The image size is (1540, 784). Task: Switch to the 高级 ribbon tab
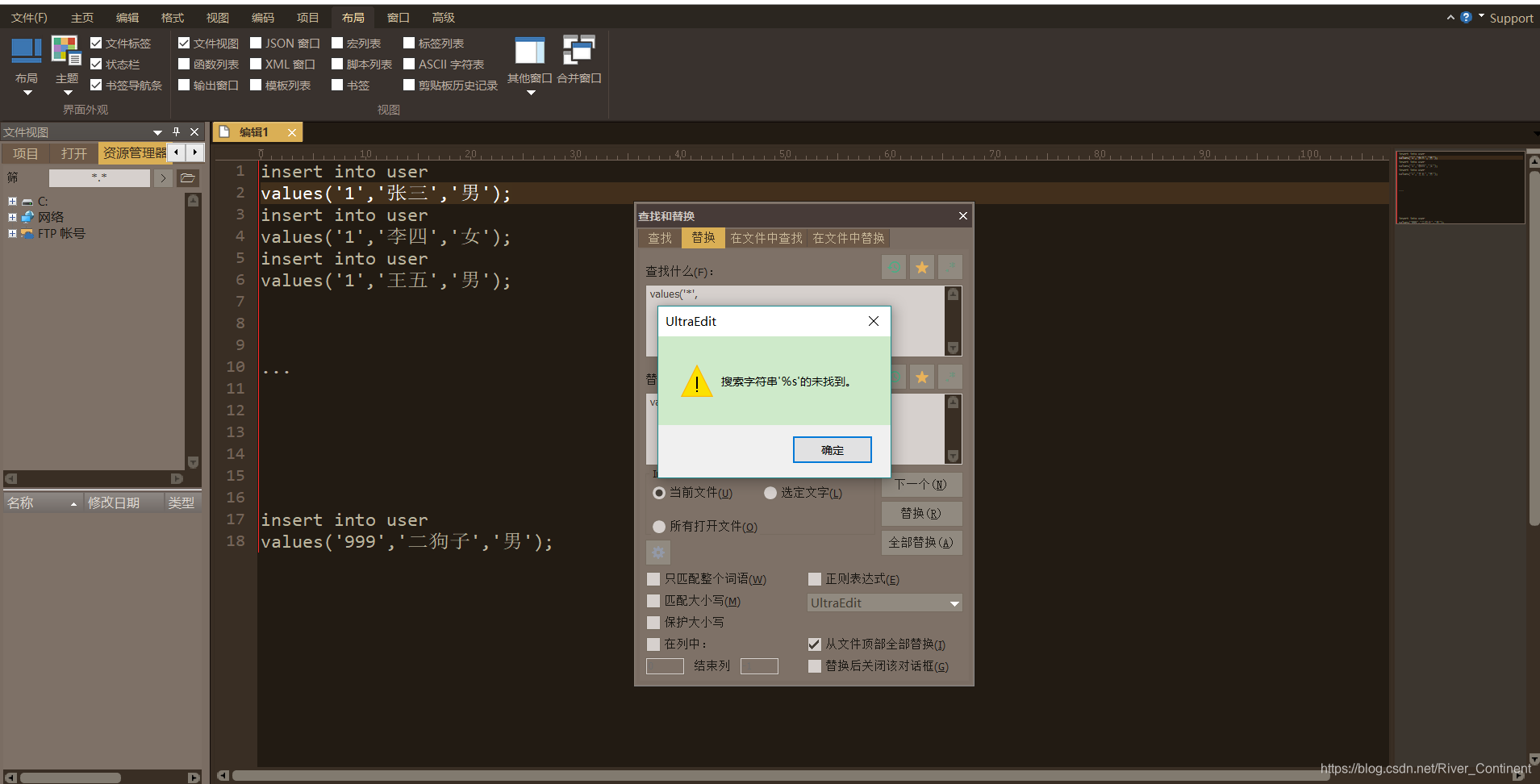[444, 17]
